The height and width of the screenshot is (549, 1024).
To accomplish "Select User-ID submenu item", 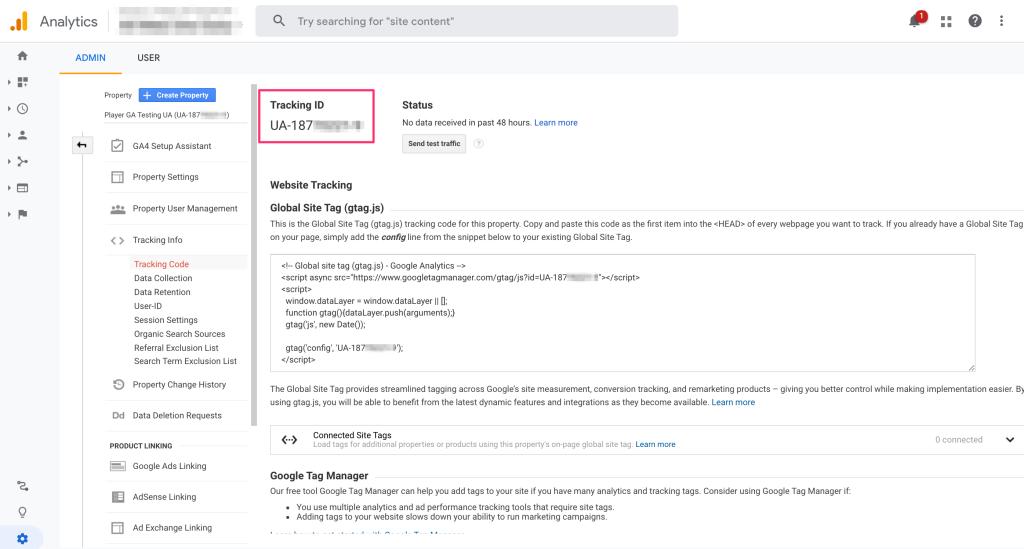I will coord(148,306).
